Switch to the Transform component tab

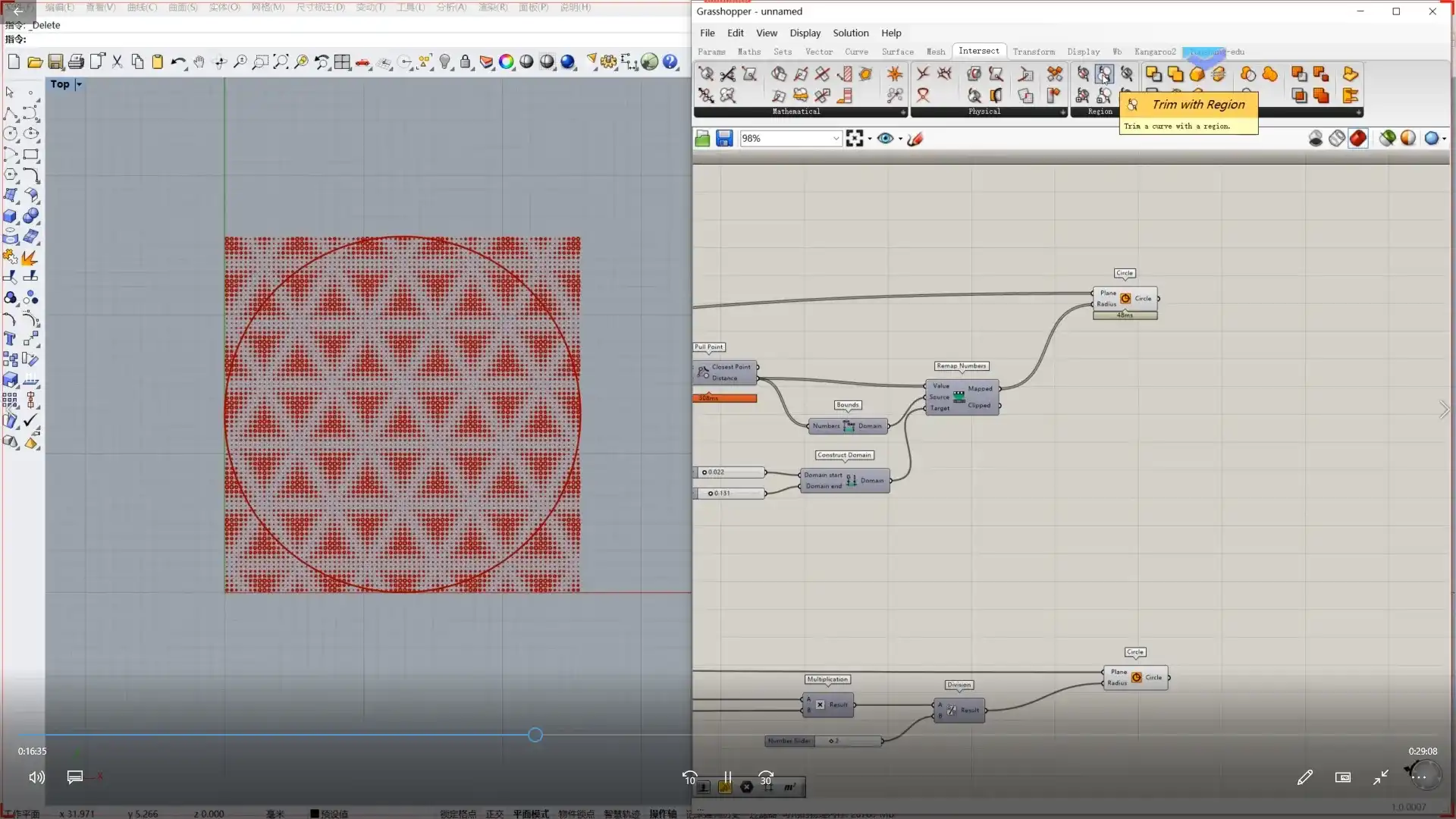(1033, 52)
